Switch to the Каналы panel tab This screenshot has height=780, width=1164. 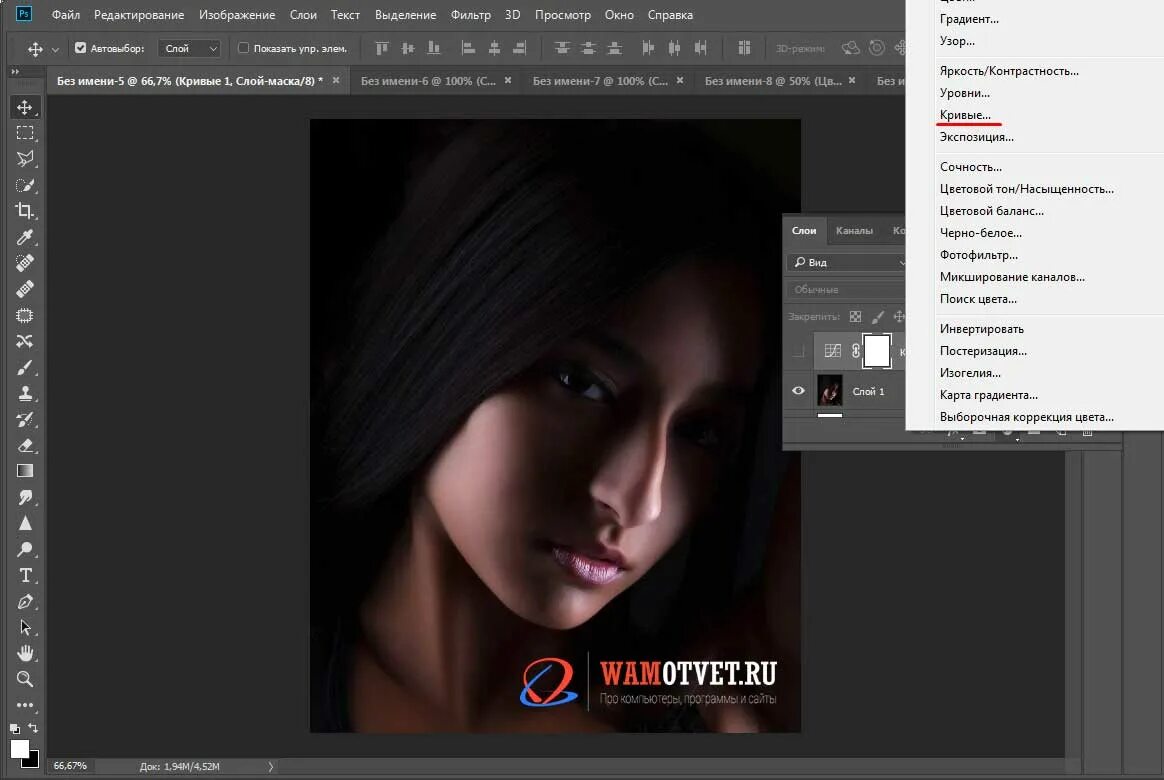pyautogui.click(x=854, y=230)
